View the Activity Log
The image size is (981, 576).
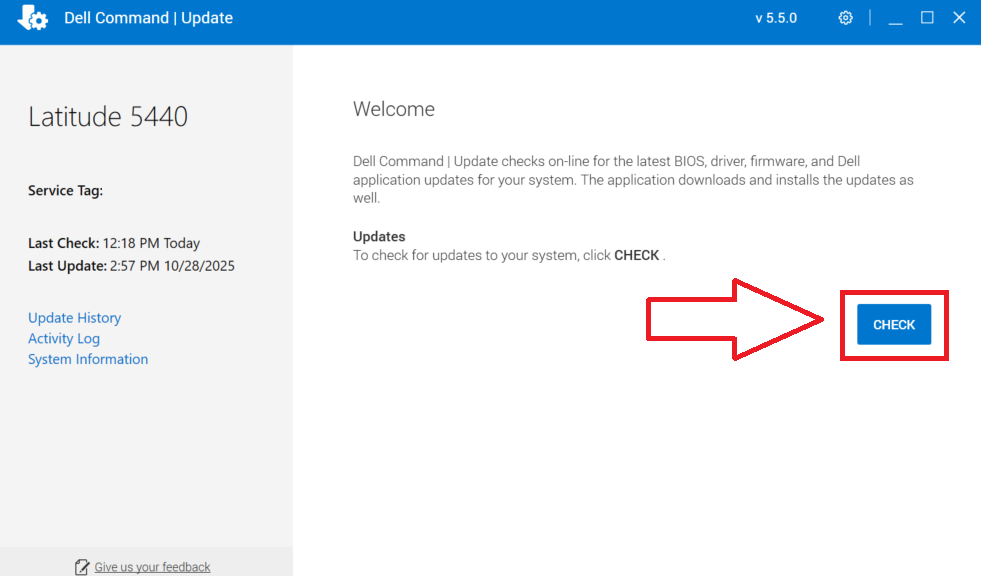64,339
